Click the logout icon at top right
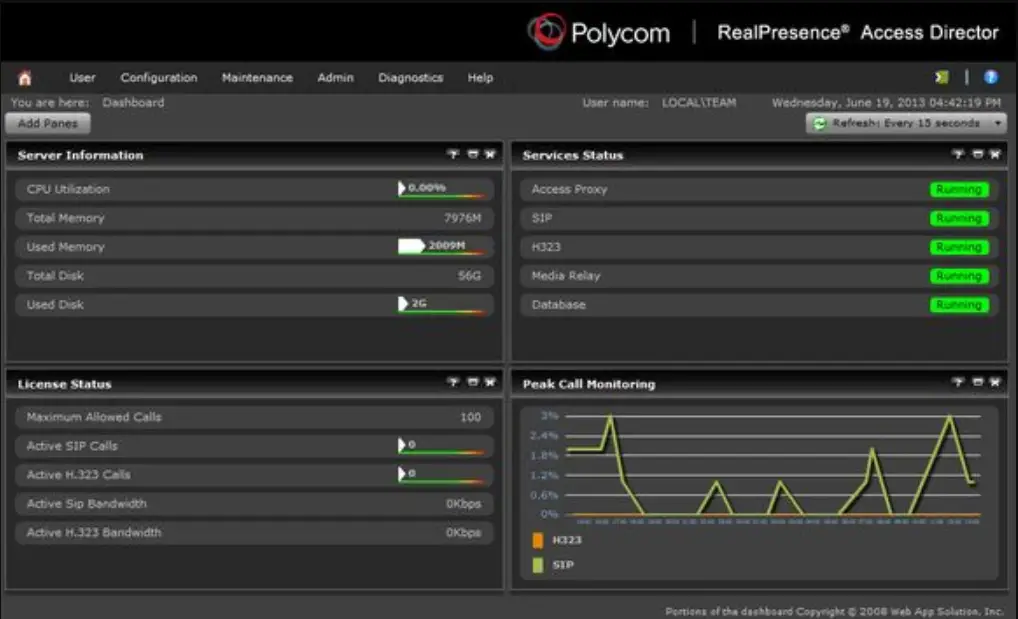Viewport: 1018px width, 619px height. [x=939, y=76]
